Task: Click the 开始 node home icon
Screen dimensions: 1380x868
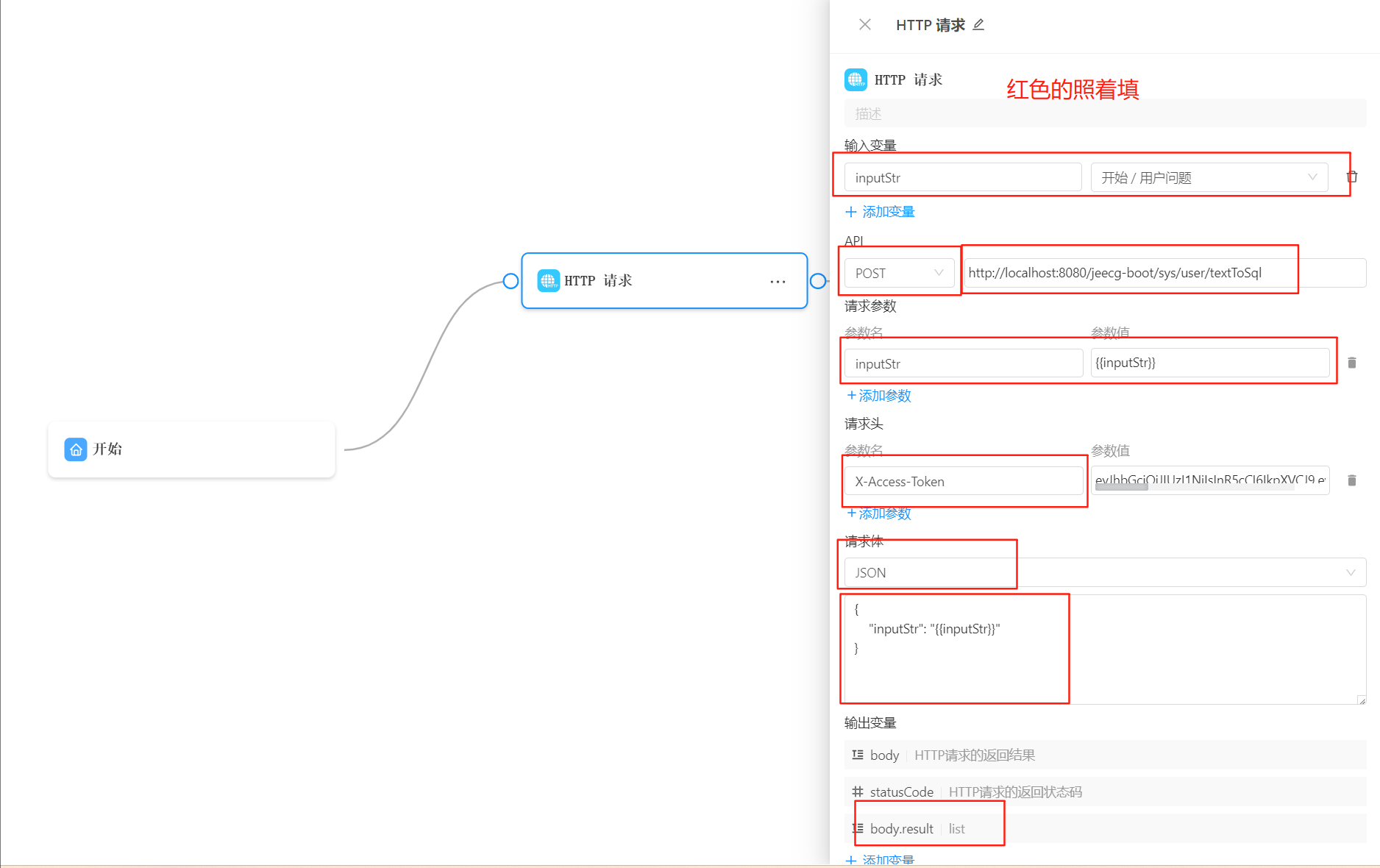Action: click(x=76, y=449)
